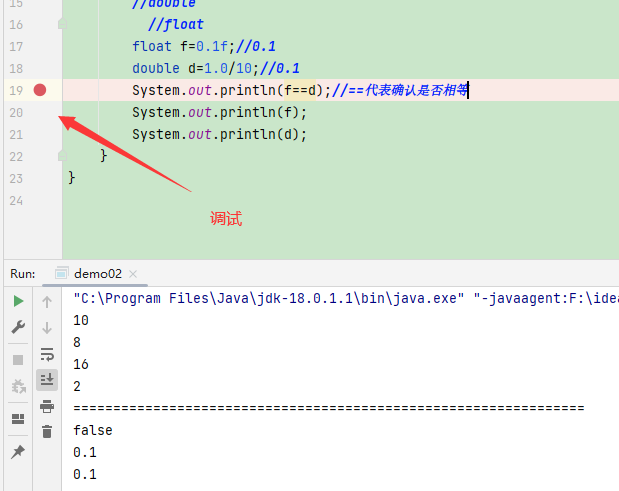Click the console output line '2'
This screenshot has height=491, width=619.
coord(77,386)
